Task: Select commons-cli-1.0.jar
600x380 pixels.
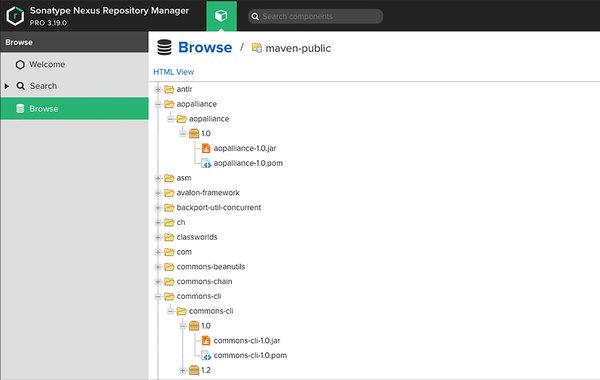Action: [x=247, y=341]
